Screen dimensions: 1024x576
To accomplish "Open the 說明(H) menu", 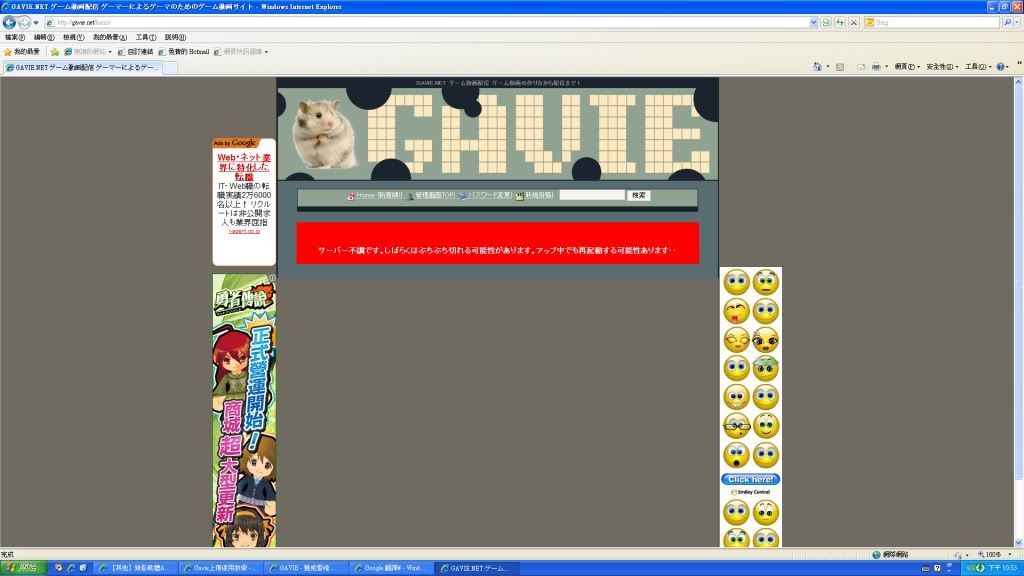I will 175,37.
